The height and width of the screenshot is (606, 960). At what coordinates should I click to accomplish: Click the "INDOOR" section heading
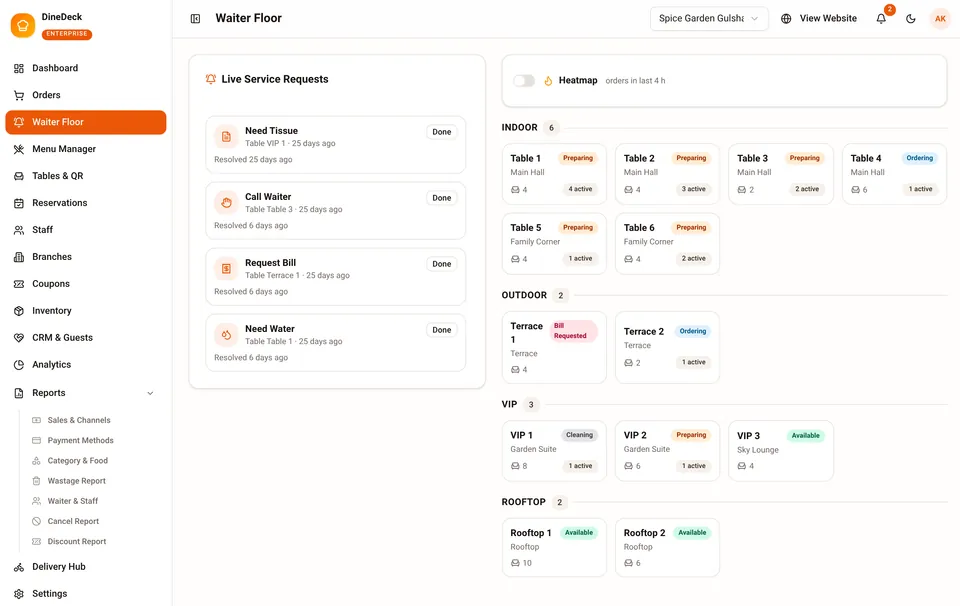(x=519, y=127)
